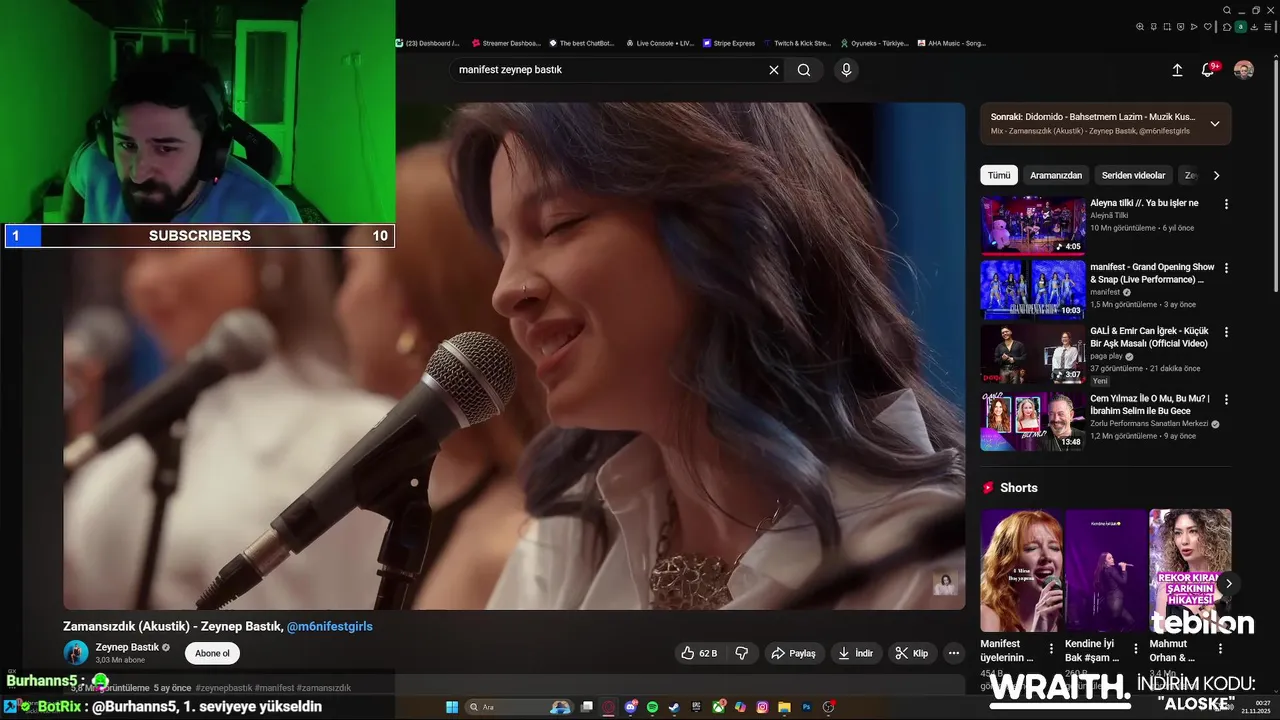Open the upload/create icon in YouTube header
1280x720 pixels.
click(x=1177, y=70)
